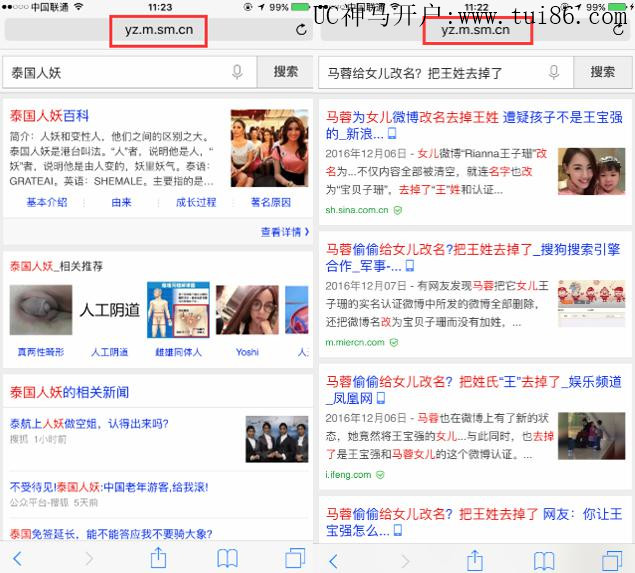This screenshot has width=635, height=573.
Task: Open result 马蓉偷偷给女儿改名 搜狗搜索引擎
Action: click(x=473, y=258)
